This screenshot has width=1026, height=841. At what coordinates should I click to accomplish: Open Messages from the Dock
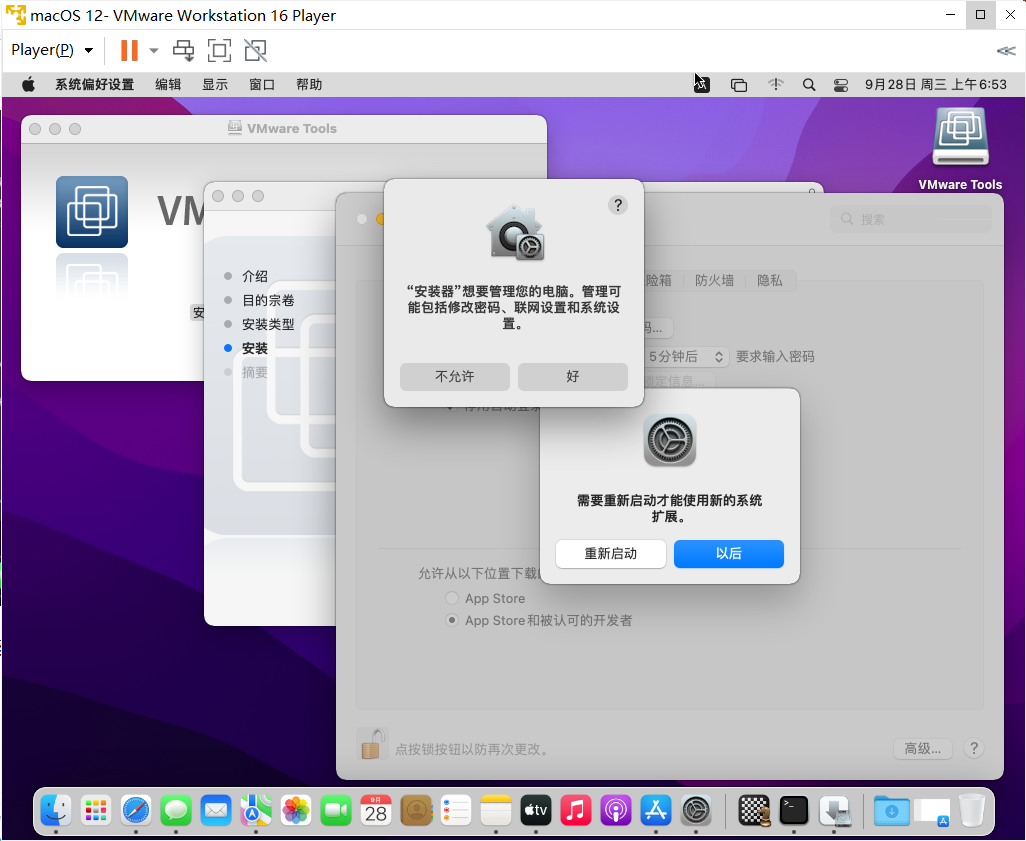pyautogui.click(x=176, y=810)
